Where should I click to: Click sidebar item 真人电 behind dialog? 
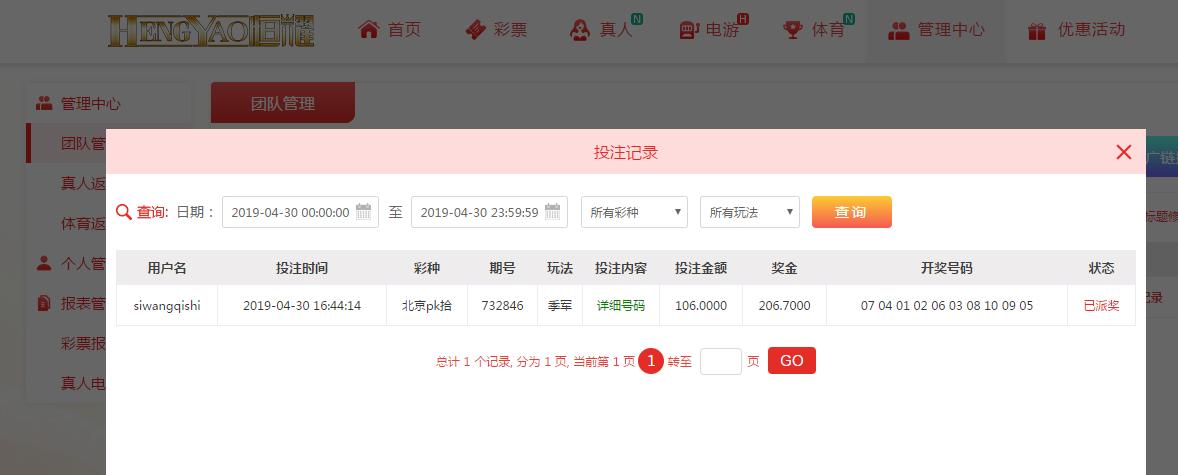coord(83,384)
